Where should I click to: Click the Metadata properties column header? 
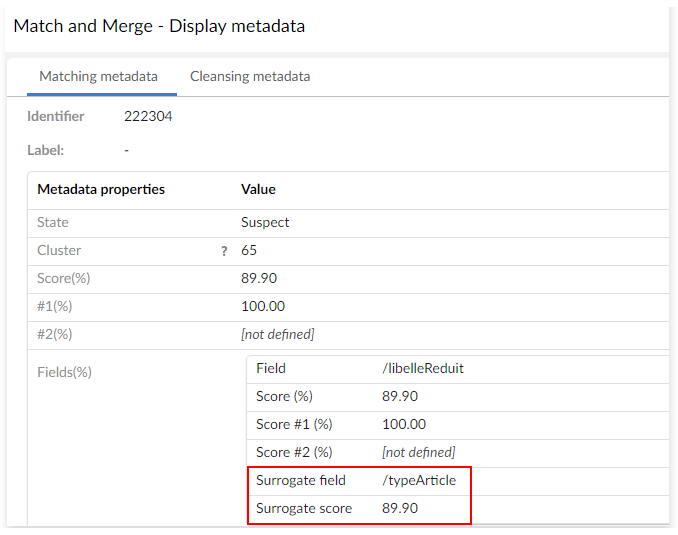pos(101,189)
